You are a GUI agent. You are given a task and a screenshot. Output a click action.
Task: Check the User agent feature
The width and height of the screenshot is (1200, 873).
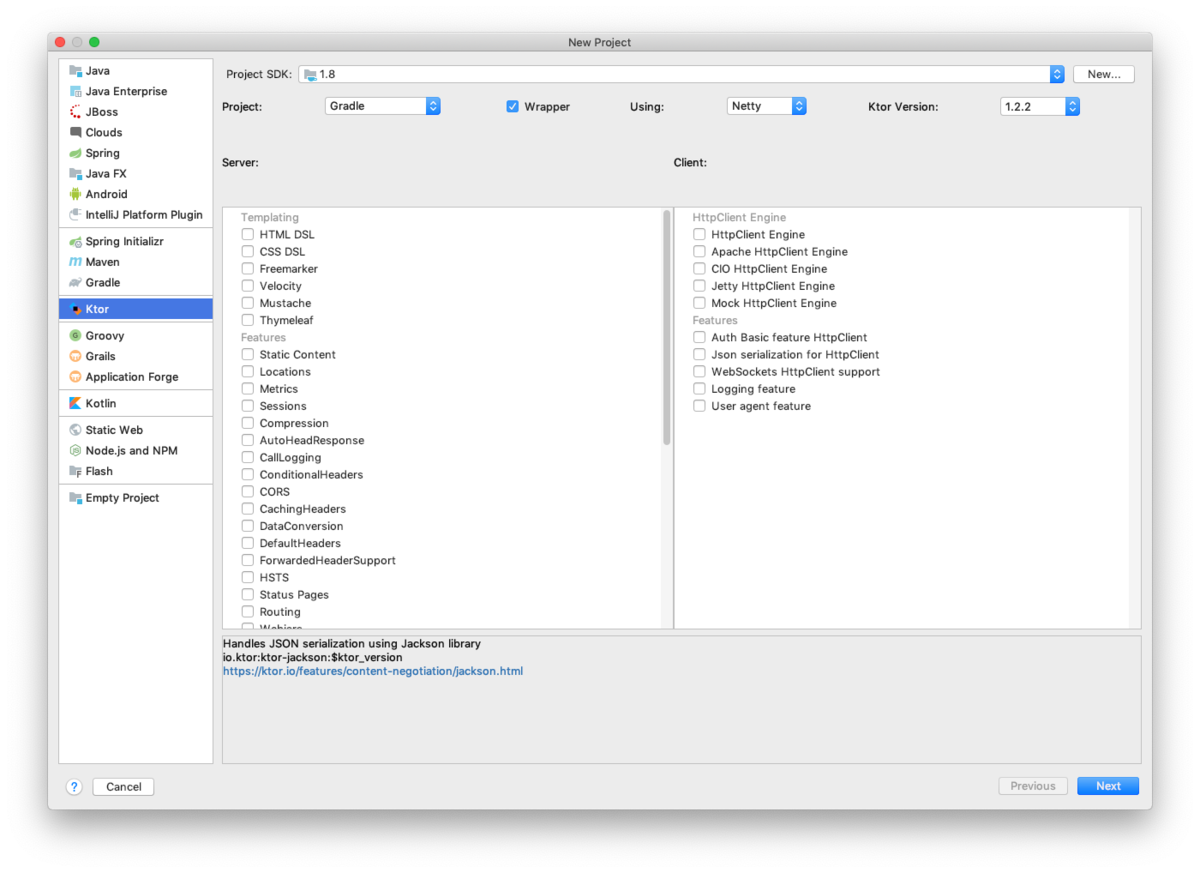click(x=700, y=406)
